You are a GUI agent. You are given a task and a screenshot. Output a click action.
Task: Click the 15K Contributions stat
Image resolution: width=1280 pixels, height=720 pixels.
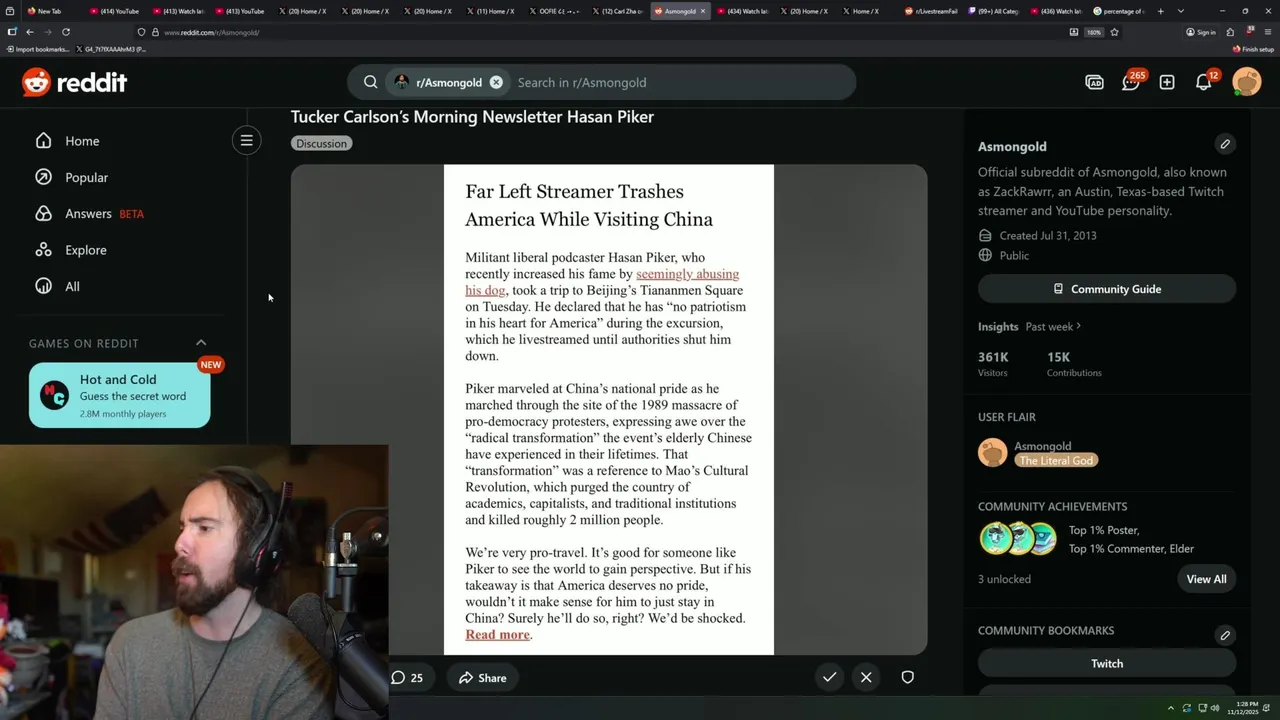tap(1074, 363)
